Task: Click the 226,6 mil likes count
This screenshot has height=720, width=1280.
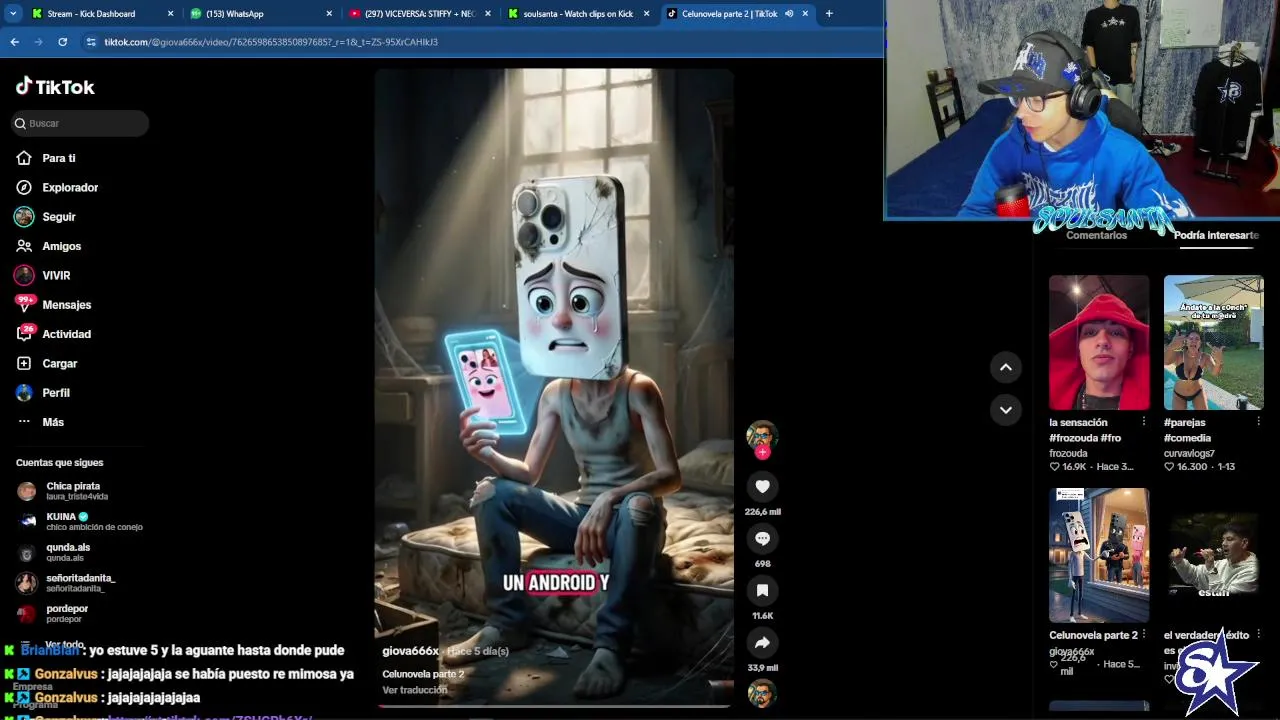Action: click(x=762, y=512)
